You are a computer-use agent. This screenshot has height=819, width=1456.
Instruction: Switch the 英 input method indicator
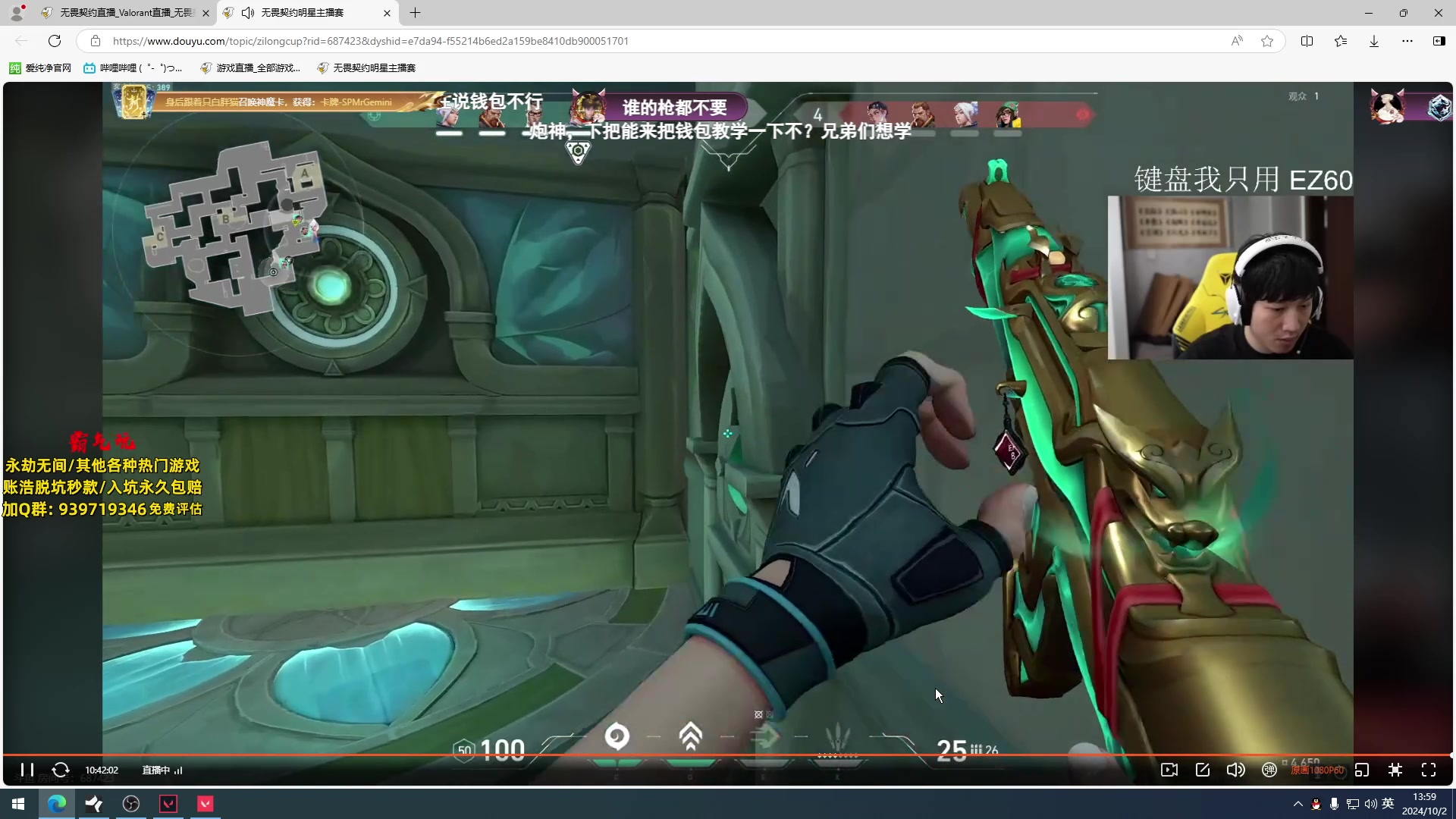click(1389, 804)
